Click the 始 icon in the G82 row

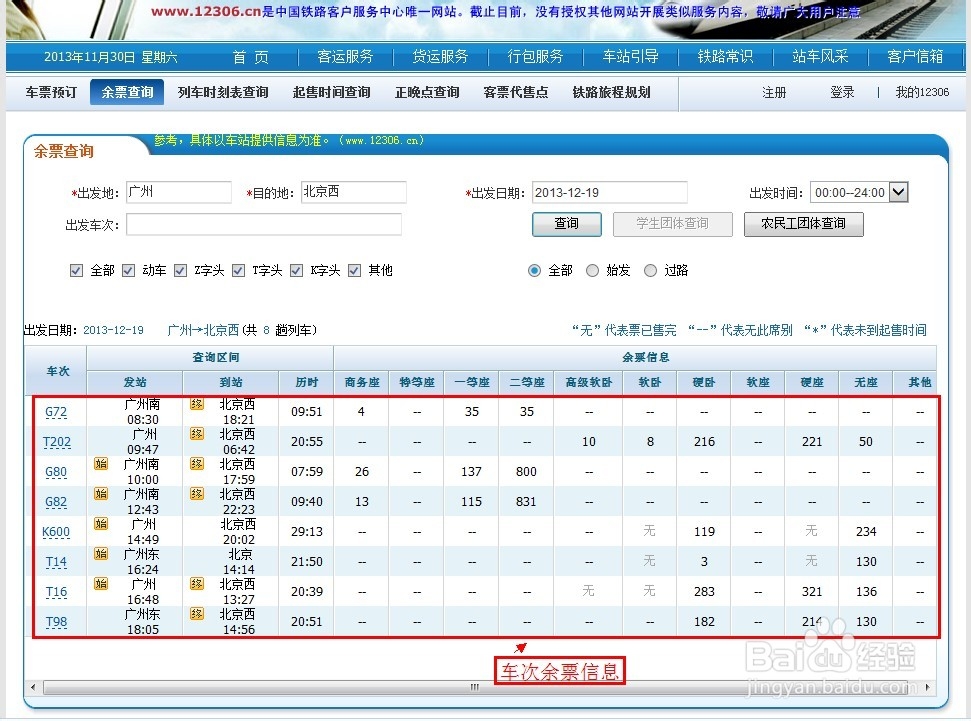[101, 494]
